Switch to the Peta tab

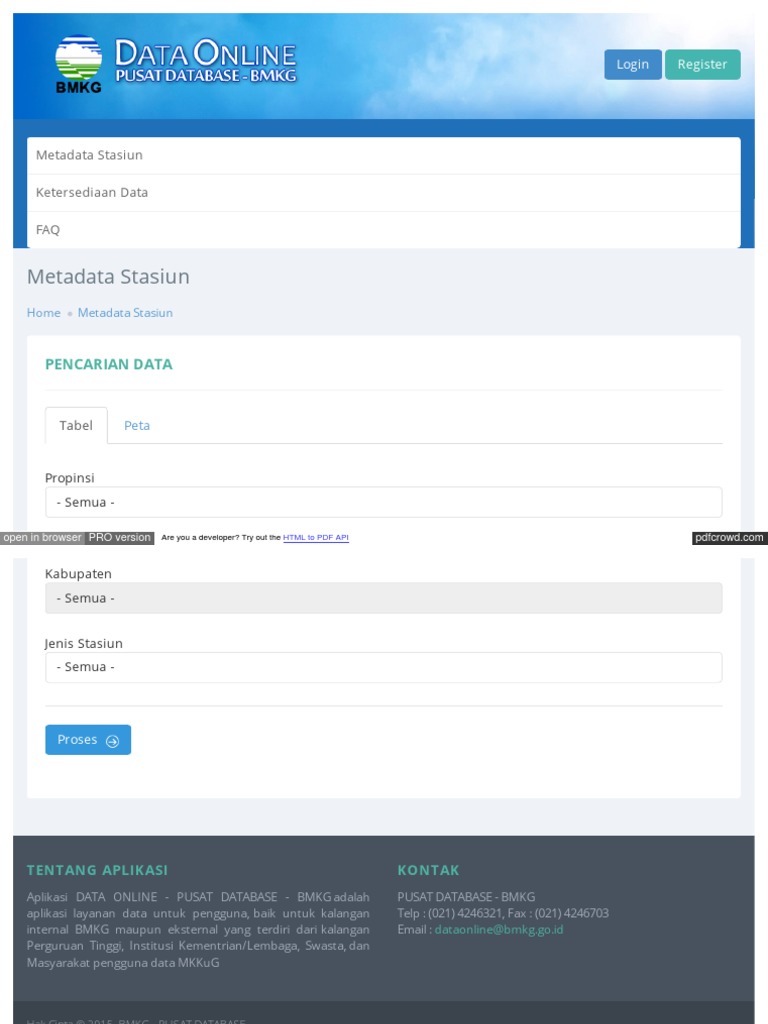[x=137, y=425]
